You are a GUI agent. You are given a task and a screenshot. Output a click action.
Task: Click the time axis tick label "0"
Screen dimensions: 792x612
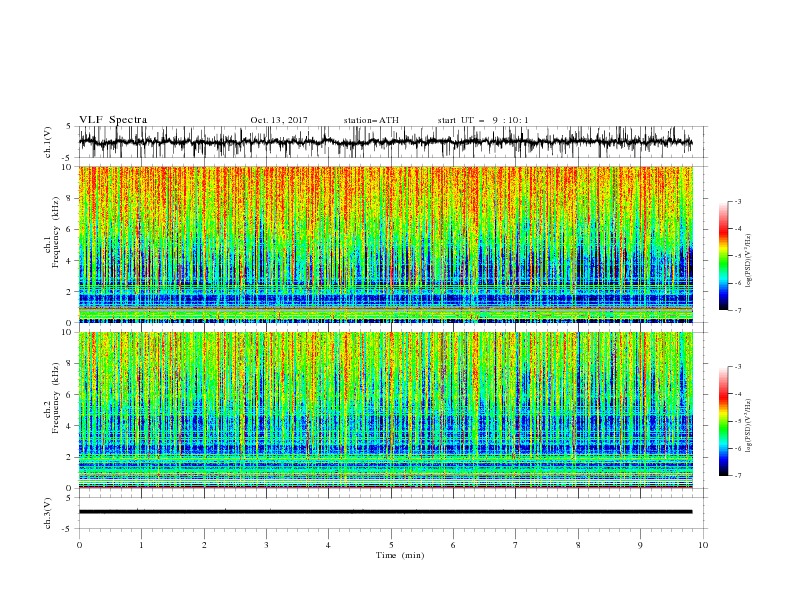79,545
